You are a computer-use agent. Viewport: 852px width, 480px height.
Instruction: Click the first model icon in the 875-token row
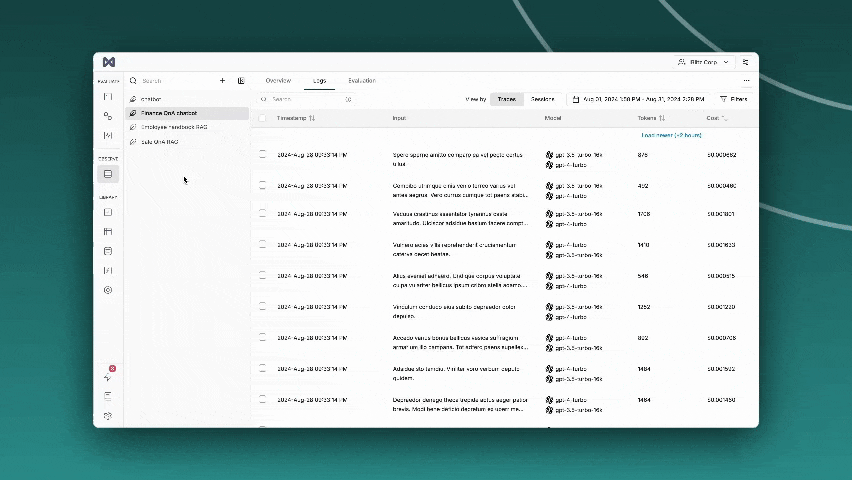coord(549,155)
